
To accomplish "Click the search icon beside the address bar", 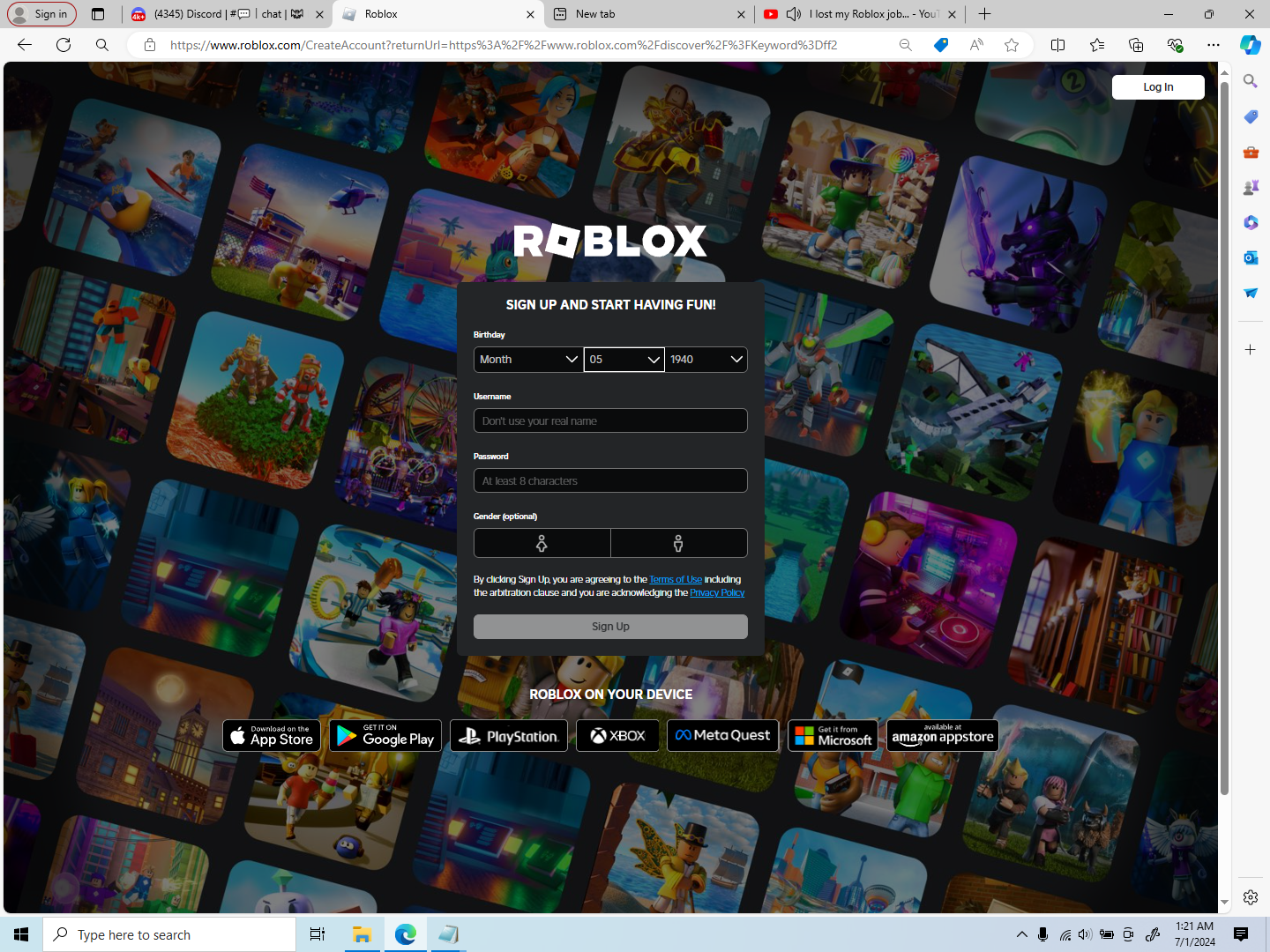I will 102,45.
